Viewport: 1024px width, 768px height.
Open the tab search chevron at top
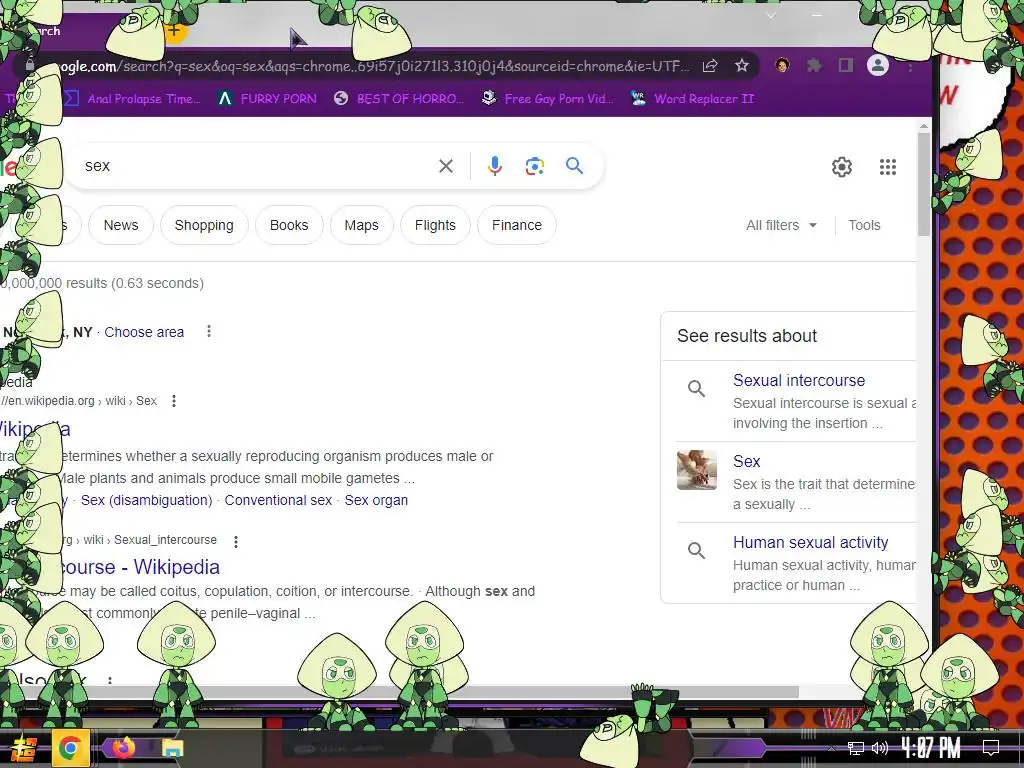tap(771, 14)
